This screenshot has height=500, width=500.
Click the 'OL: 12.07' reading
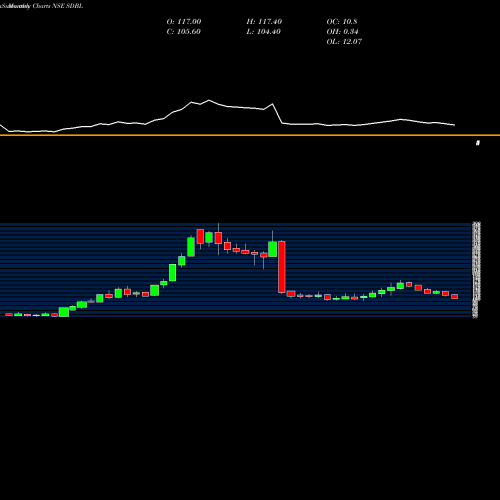point(344,41)
